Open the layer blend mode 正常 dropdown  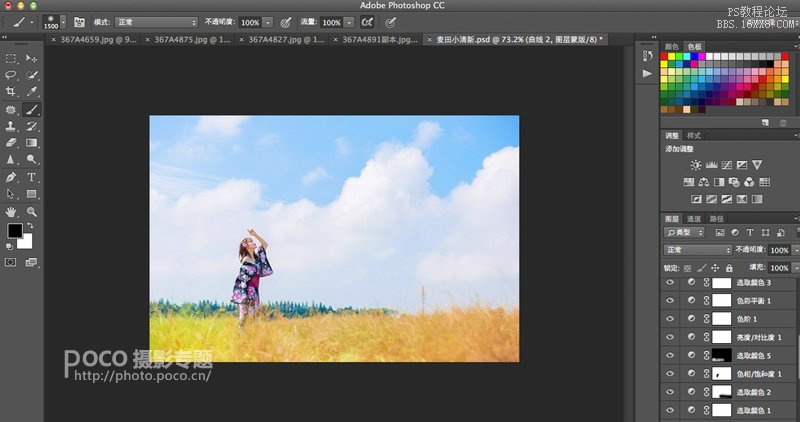click(697, 250)
